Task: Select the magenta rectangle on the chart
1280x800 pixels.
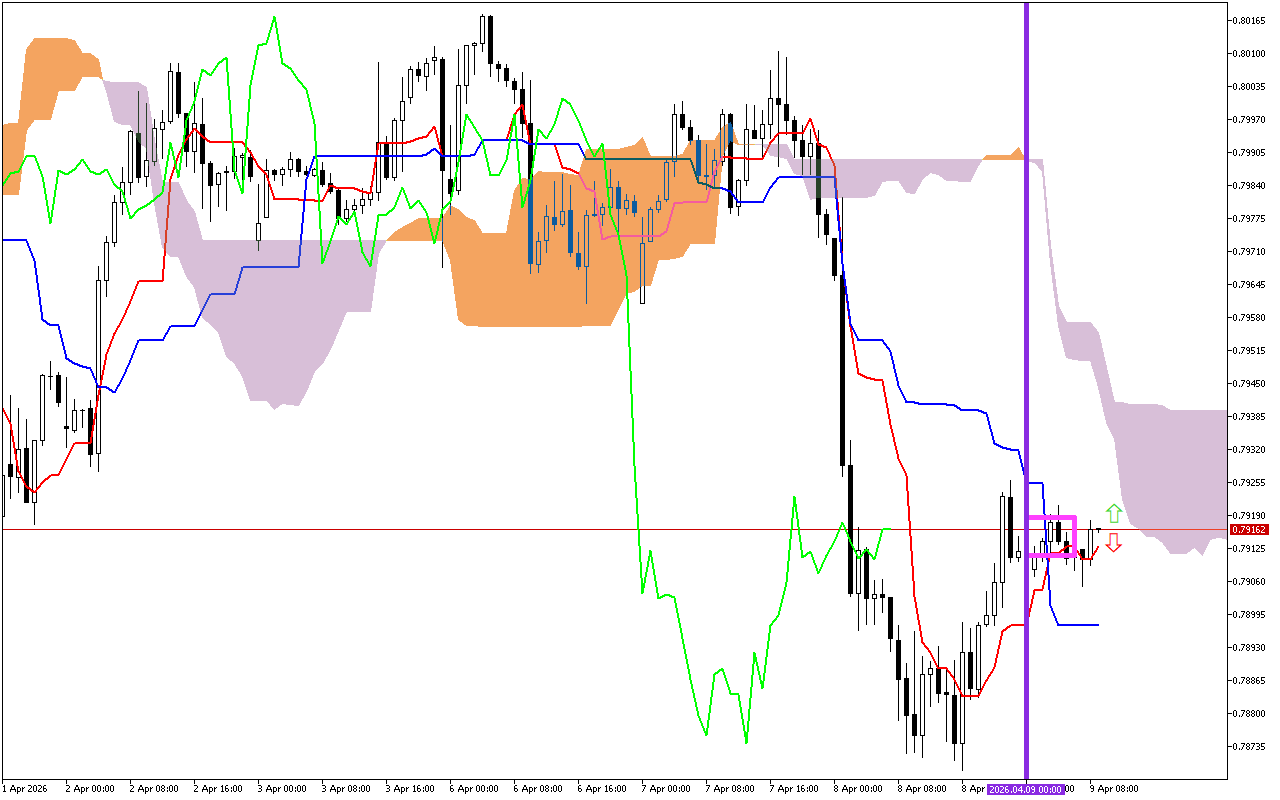Action: (1051, 518)
